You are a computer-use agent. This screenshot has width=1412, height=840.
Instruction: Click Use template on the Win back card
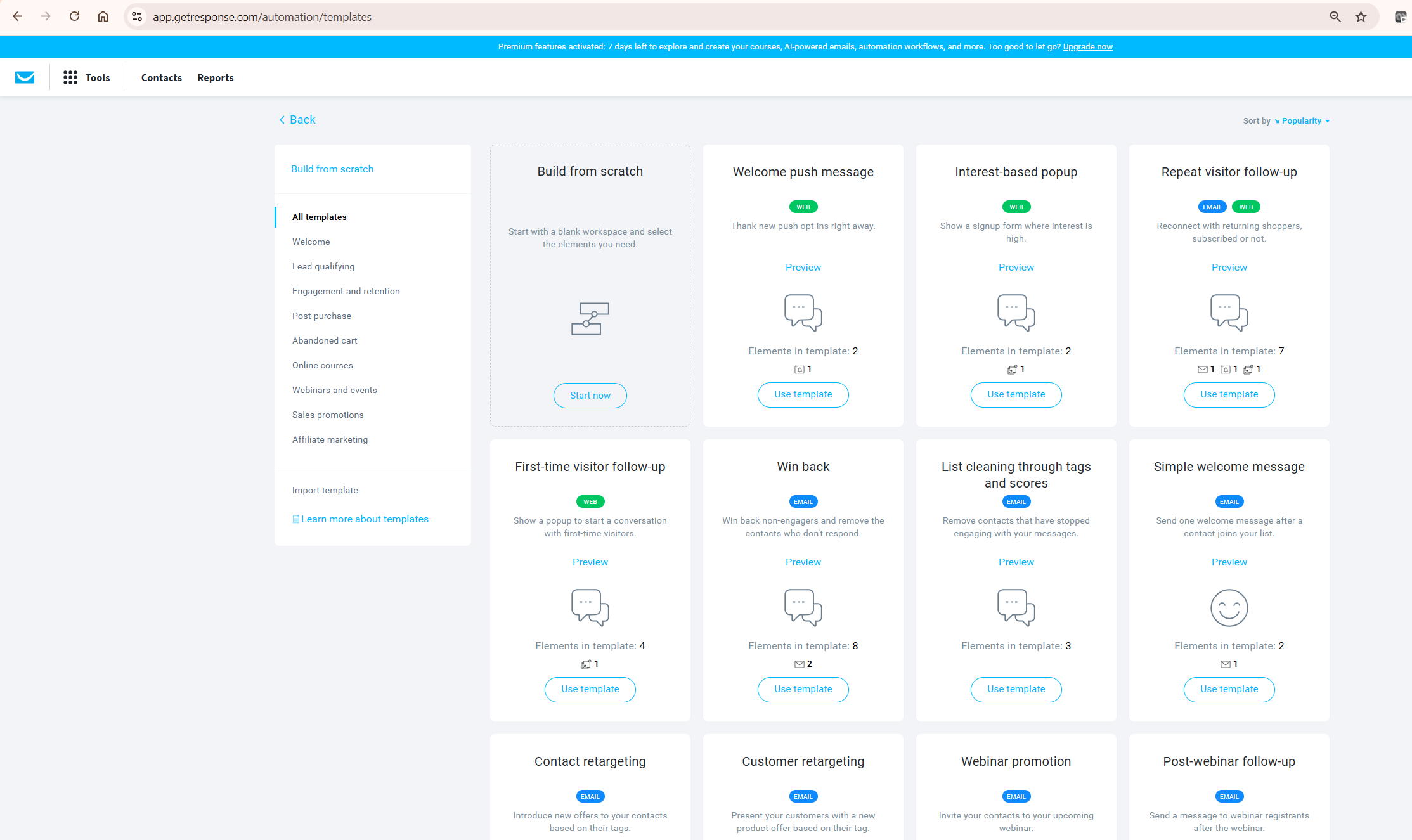803,689
